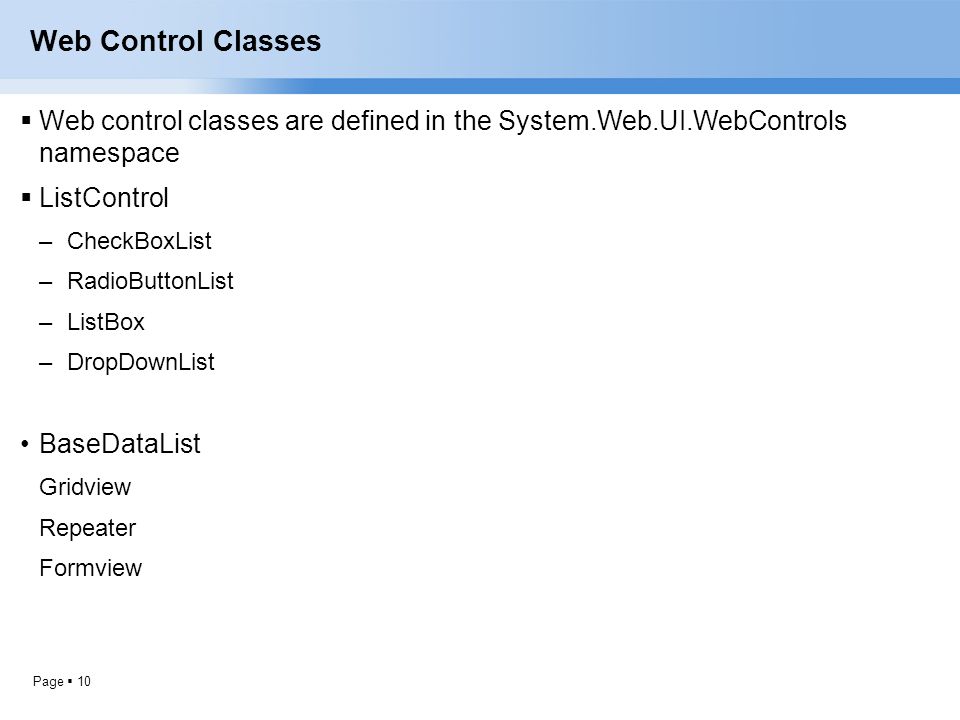Select the System.Web.UI.WebControls text
The height and width of the screenshot is (720, 960).
pos(672,121)
